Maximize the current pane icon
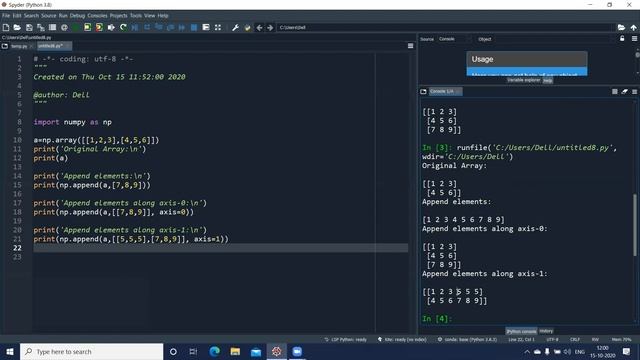This screenshot has height=360, width=640. pos(218,27)
